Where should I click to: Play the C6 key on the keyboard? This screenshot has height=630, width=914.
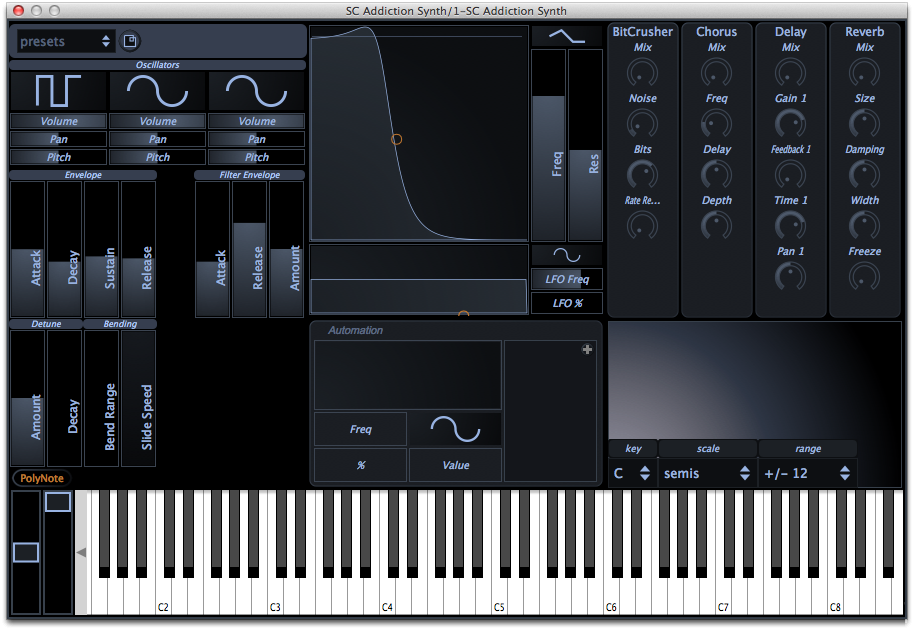pyautogui.click(x=610, y=594)
